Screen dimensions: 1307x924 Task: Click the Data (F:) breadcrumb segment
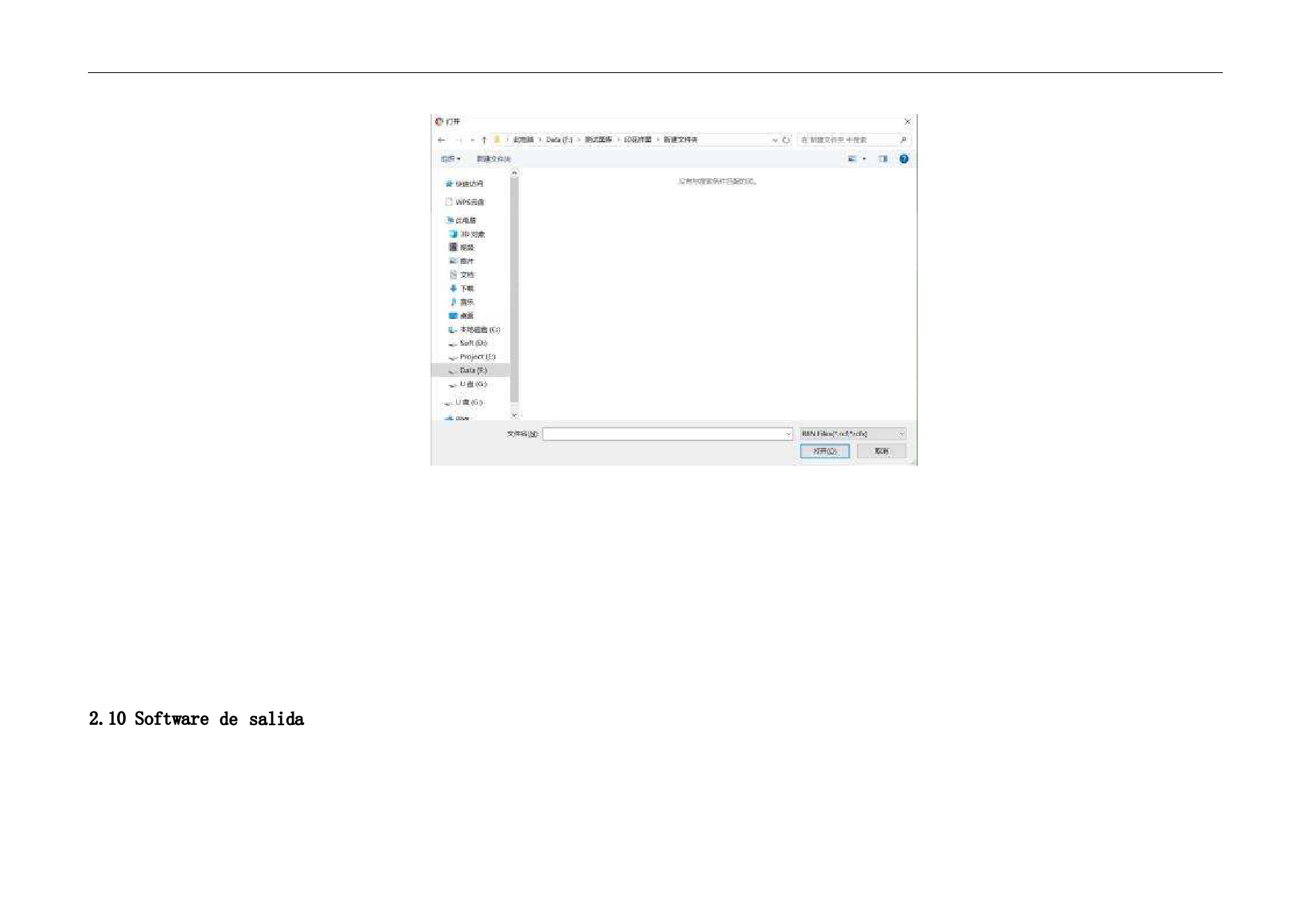tap(559, 140)
